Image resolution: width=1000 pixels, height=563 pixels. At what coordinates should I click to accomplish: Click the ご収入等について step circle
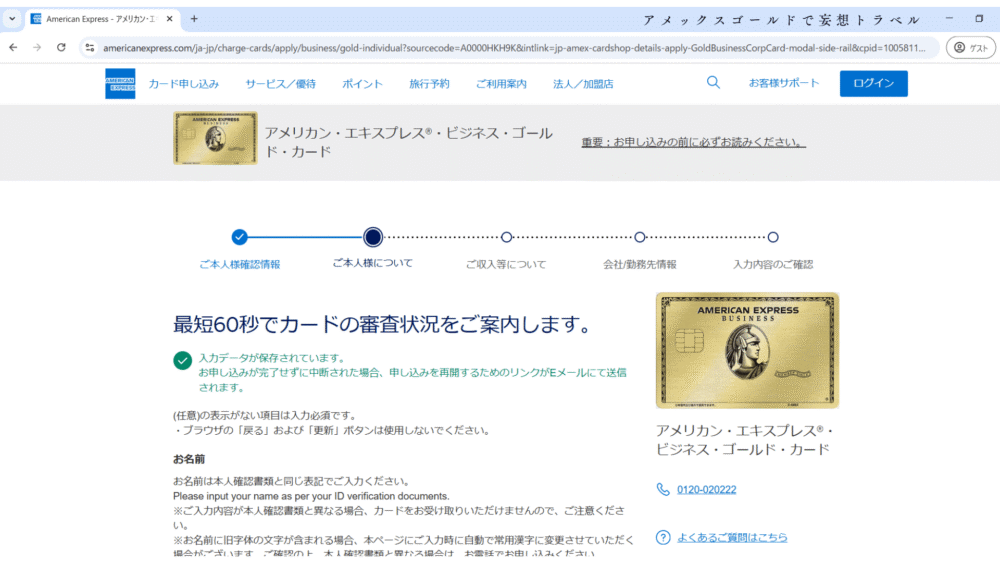(x=506, y=237)
